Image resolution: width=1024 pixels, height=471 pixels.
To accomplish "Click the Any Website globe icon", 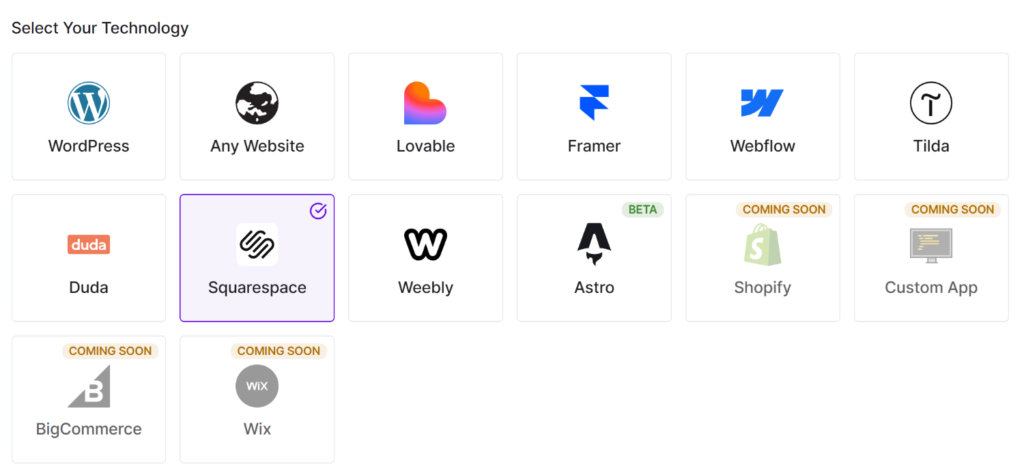I will 257,103.
